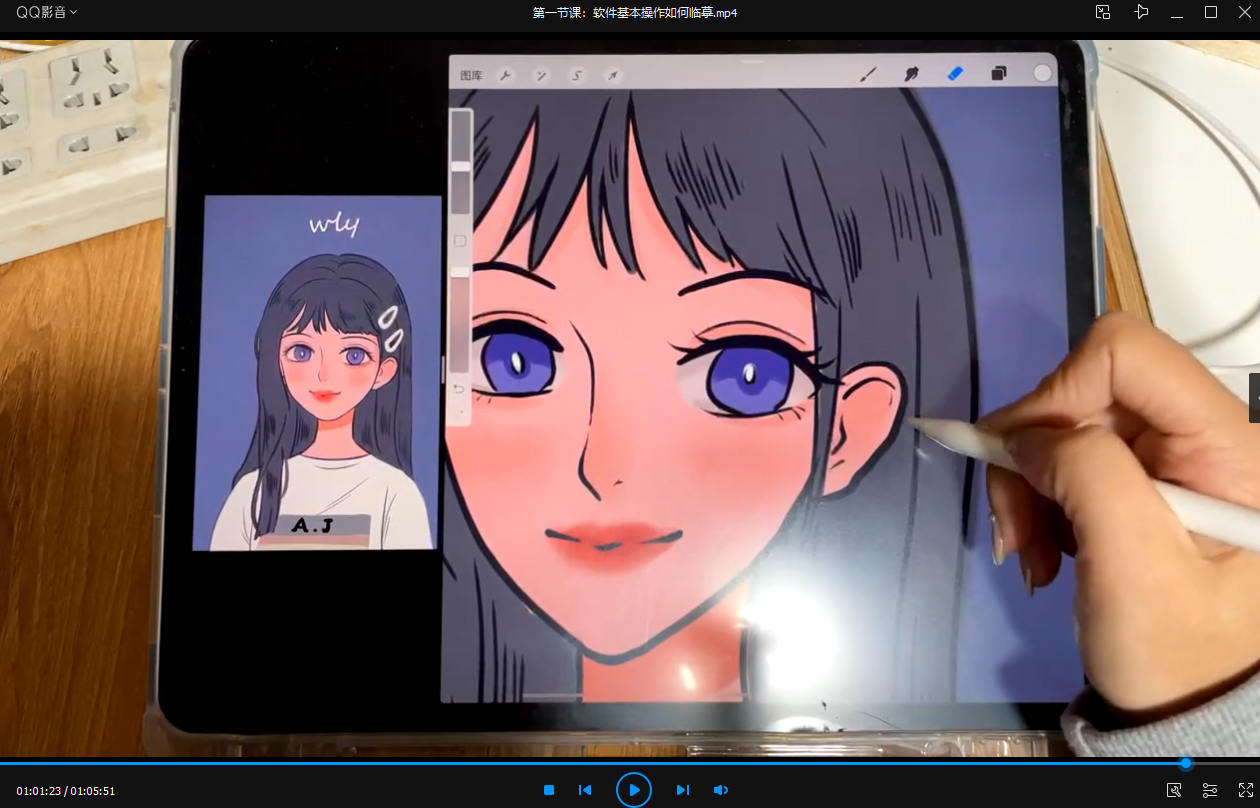
Task: Expand the playlist panel on right edge
Action: click(1254, 398)
